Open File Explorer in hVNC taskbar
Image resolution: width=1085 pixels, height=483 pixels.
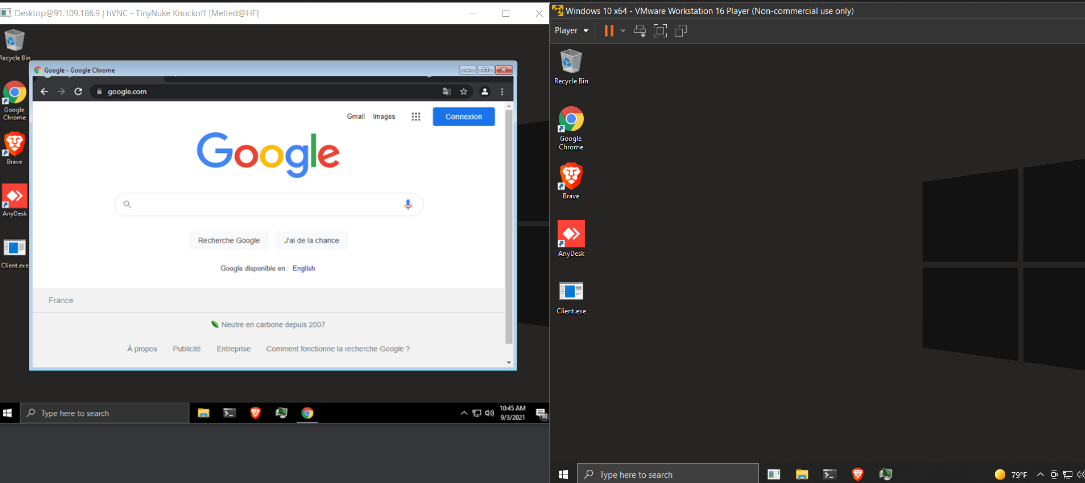click(203, 413)
